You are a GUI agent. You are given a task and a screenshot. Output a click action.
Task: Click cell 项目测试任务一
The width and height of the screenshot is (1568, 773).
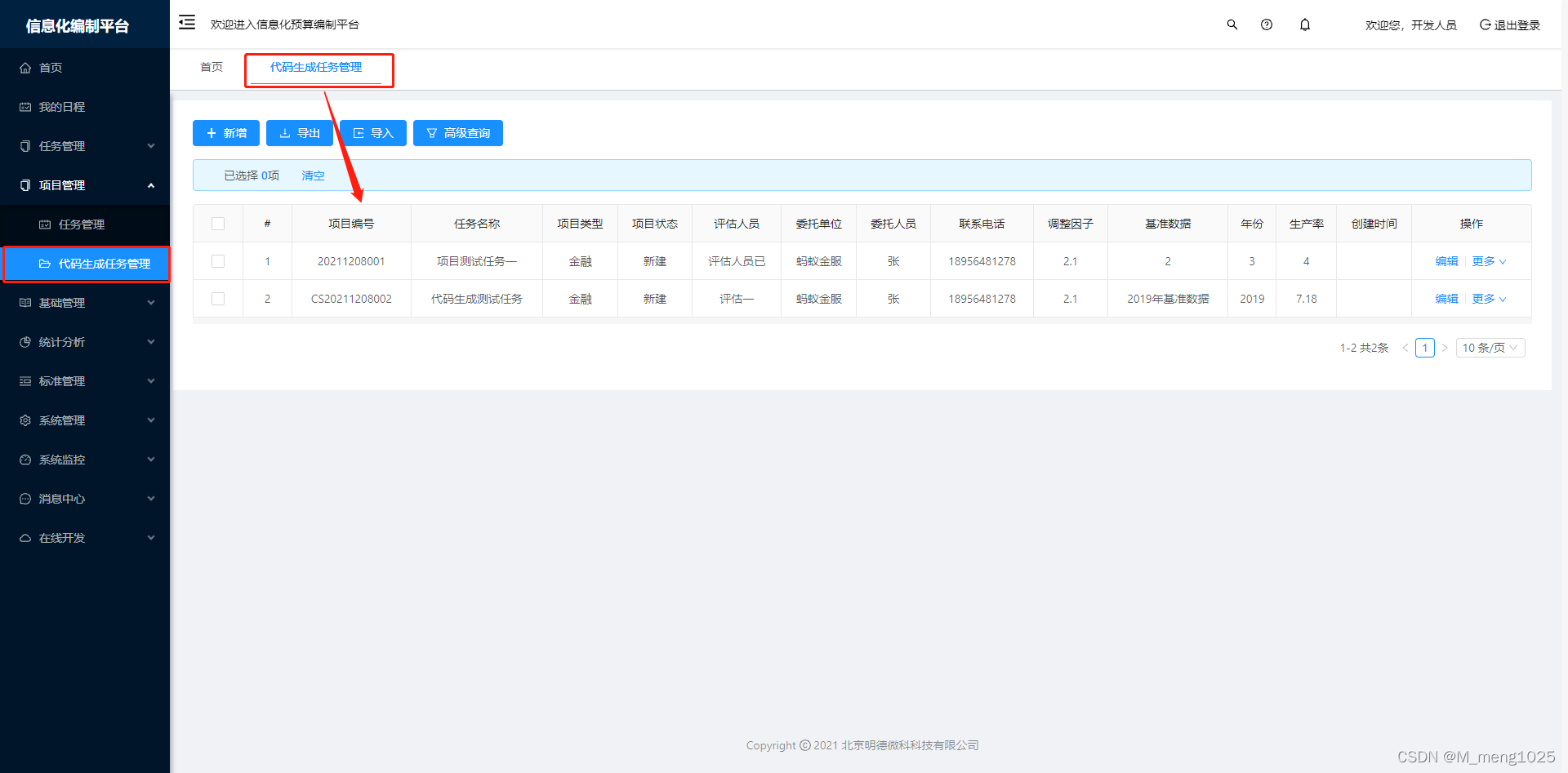click(477, 261)
